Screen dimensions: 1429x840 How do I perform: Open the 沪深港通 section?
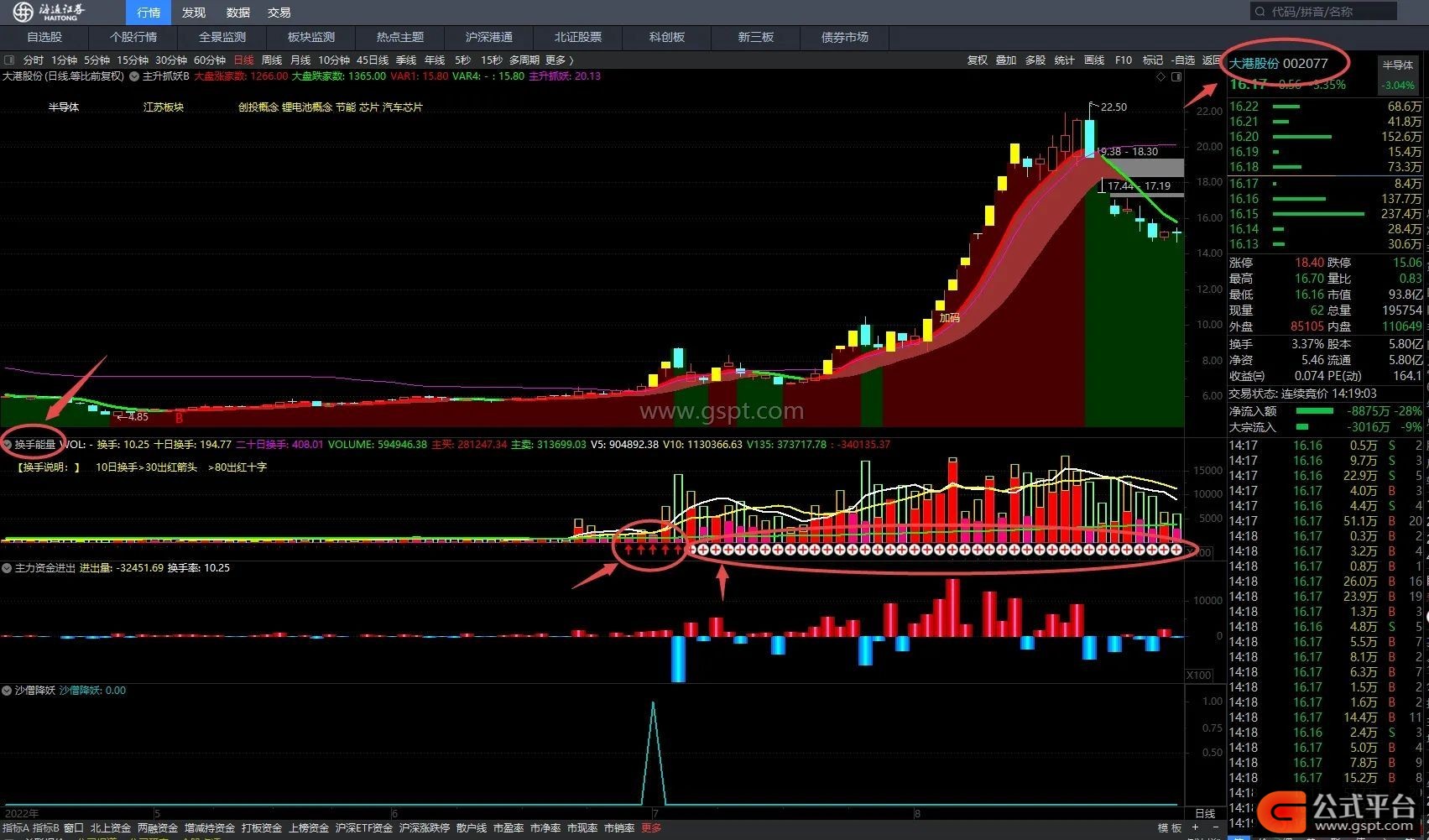(x=489, y=37)
